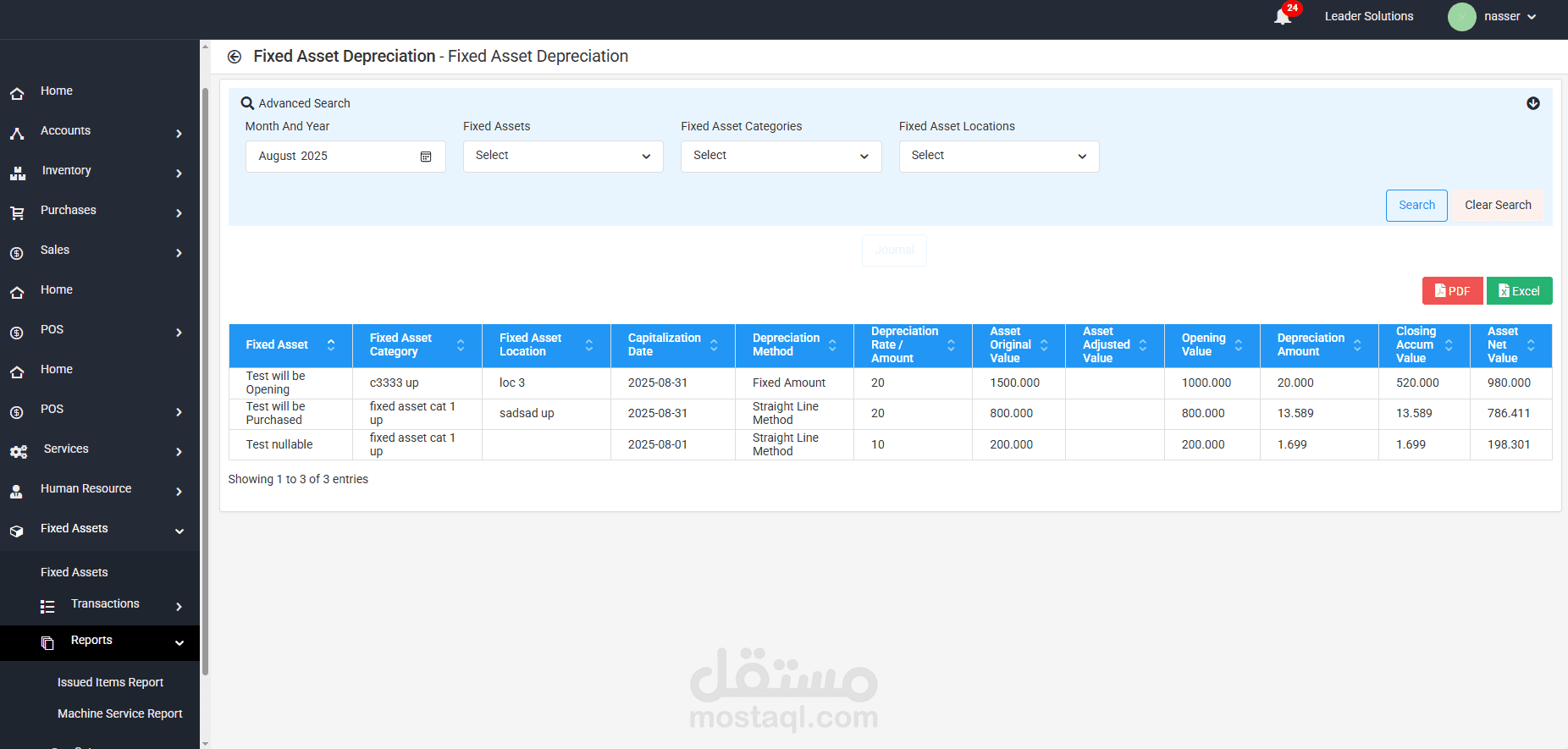Export the table to Excel
The width and height of the screenshot is (1568, 749).
tap(1519, 291)
